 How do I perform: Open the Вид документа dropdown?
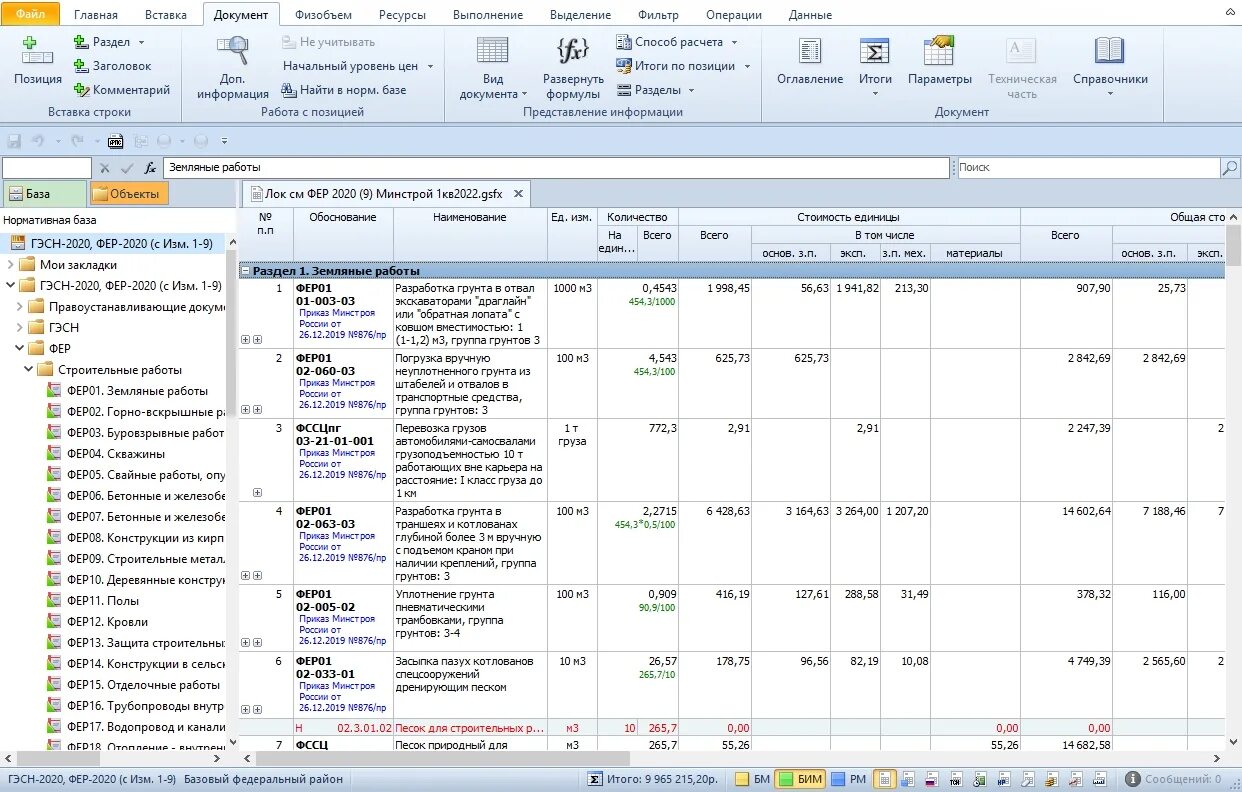point(492,66)
